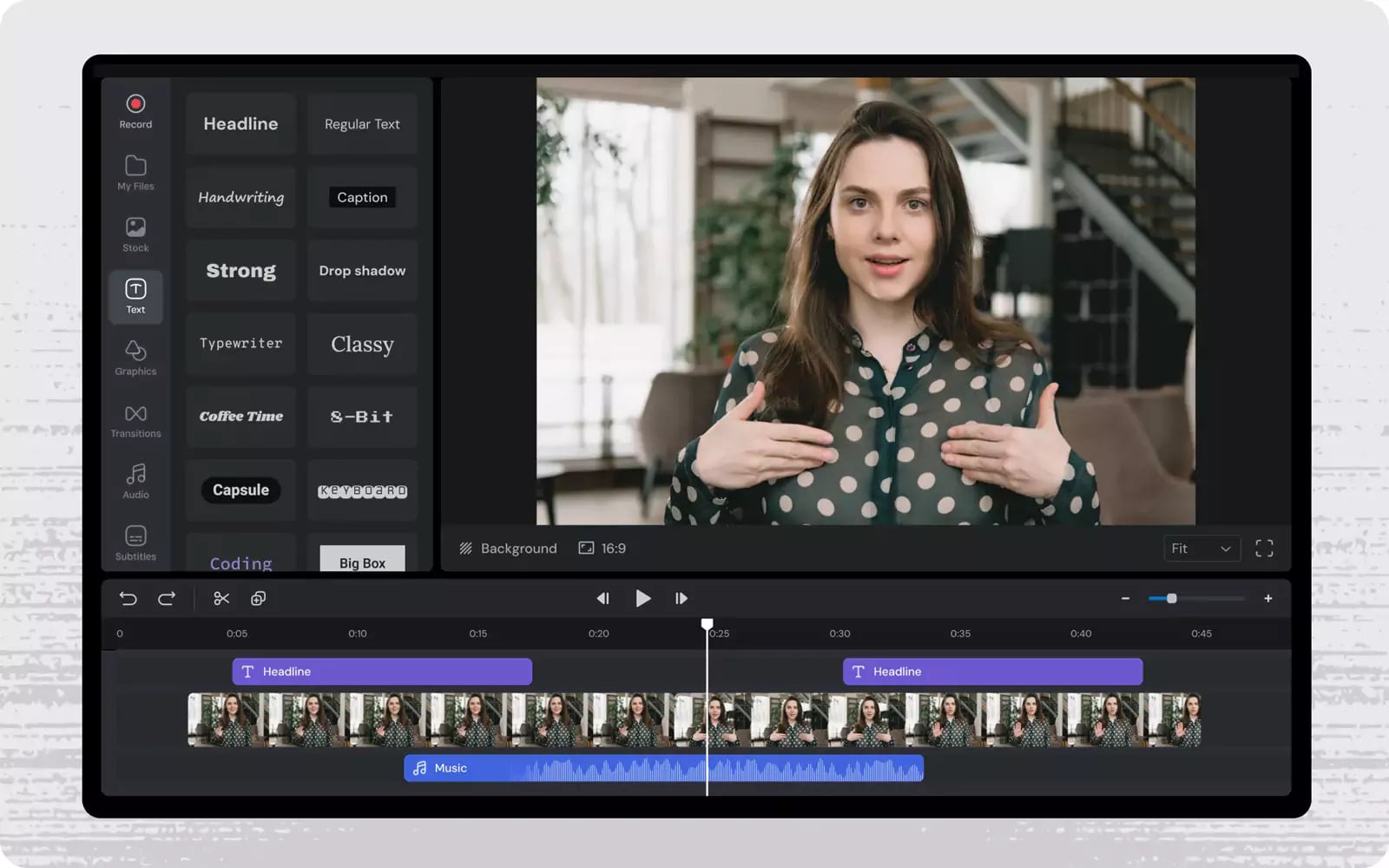Click the Background button
This screenshot has width=1389, height=868.
tap(508, 549)
